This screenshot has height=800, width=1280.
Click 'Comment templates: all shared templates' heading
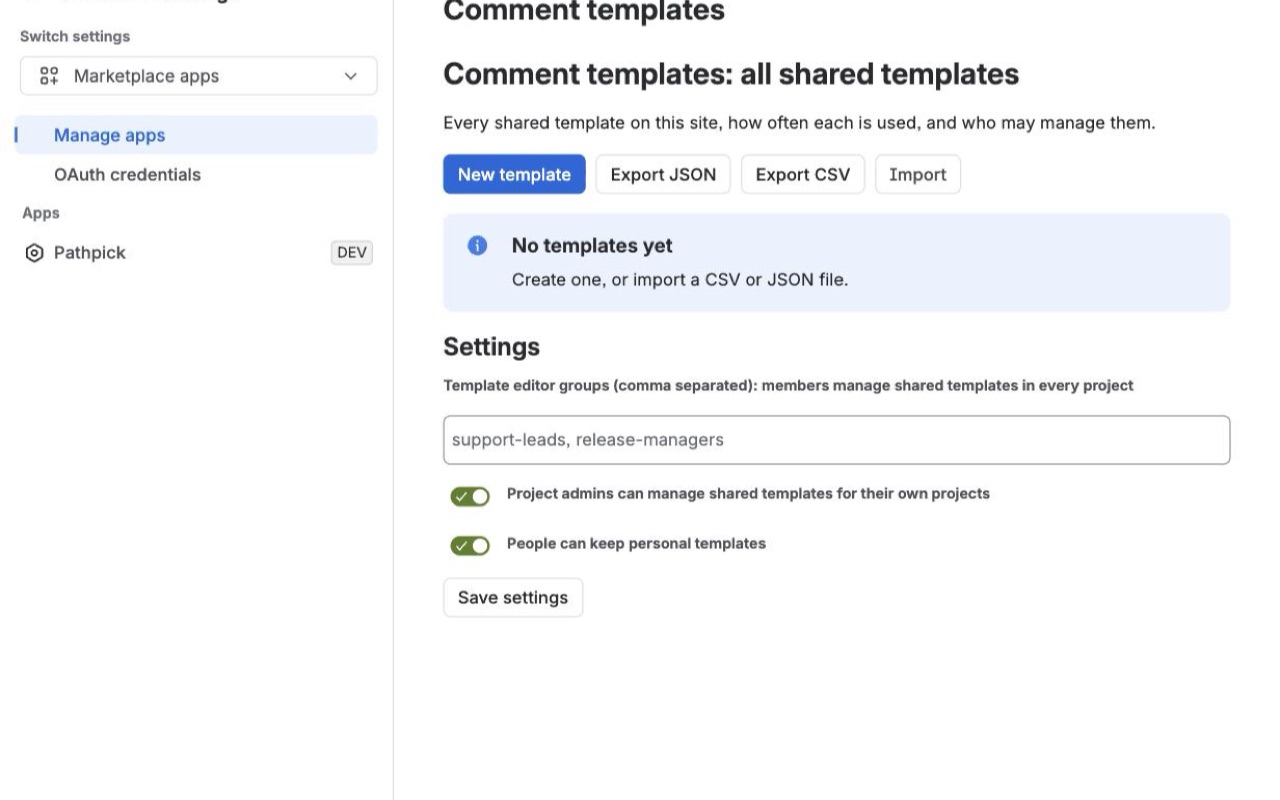tap(731, 74)
